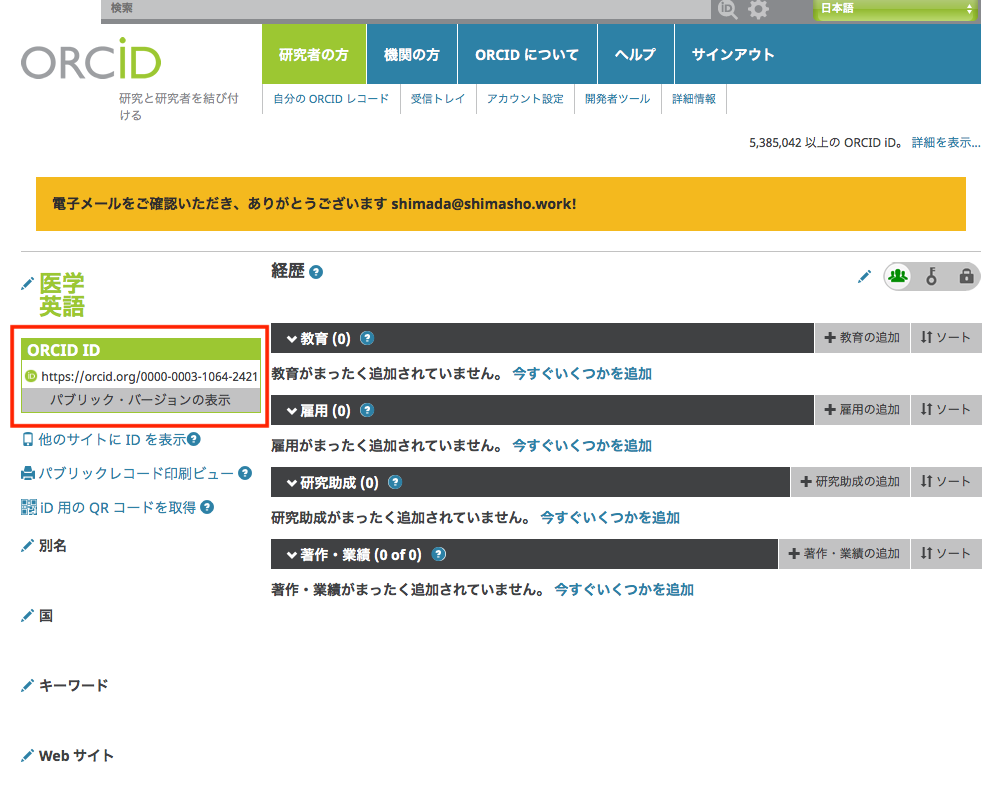
Task: Click サインアウト to sign out
Action: click(733, 55)
